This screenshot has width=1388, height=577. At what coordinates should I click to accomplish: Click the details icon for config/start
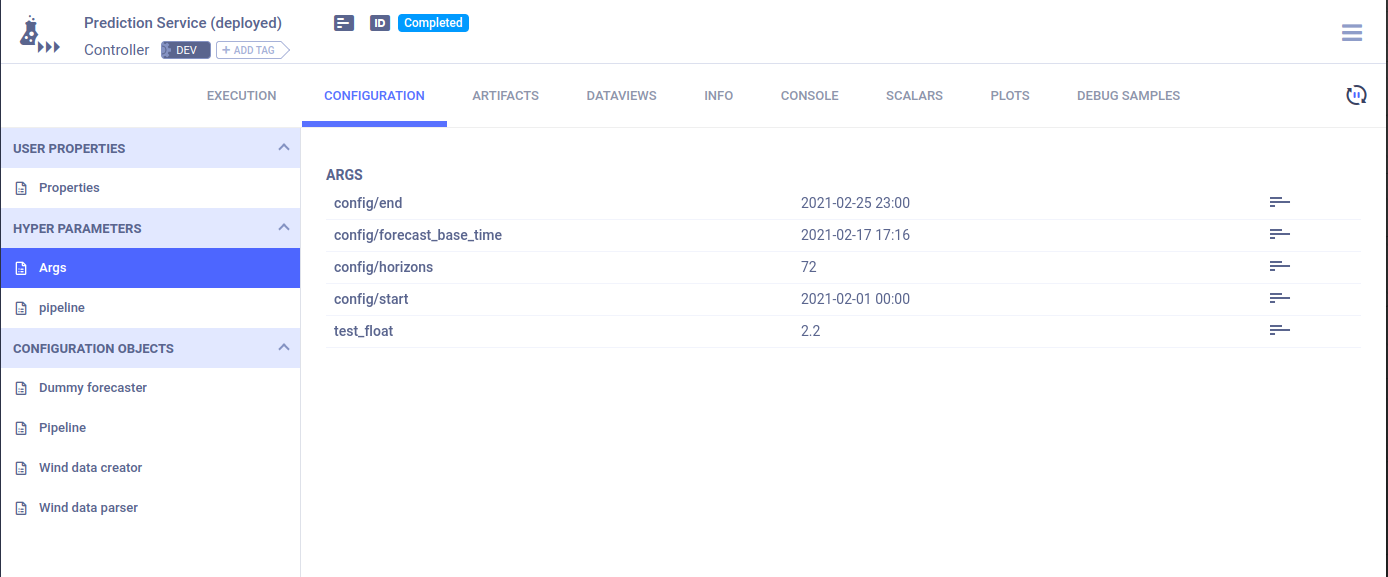(1279, 299)
